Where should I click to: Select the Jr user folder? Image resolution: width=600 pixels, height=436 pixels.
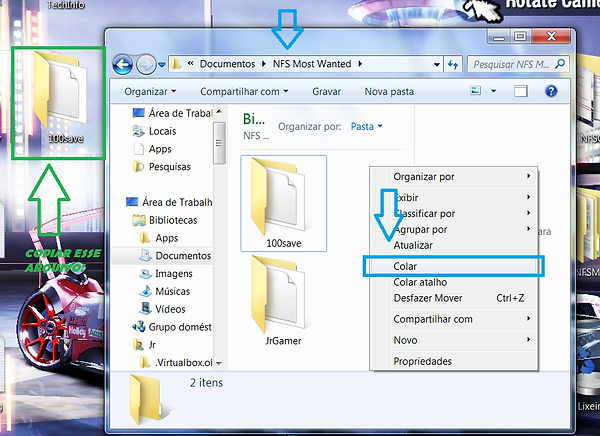click(144, 345)
